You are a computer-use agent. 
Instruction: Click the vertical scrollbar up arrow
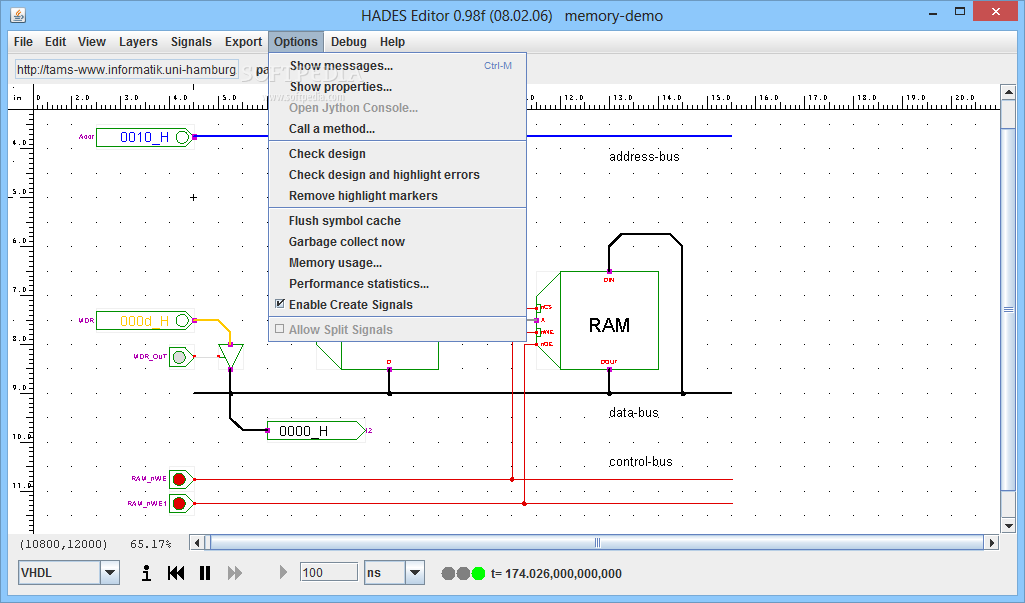coord(1008,92)
